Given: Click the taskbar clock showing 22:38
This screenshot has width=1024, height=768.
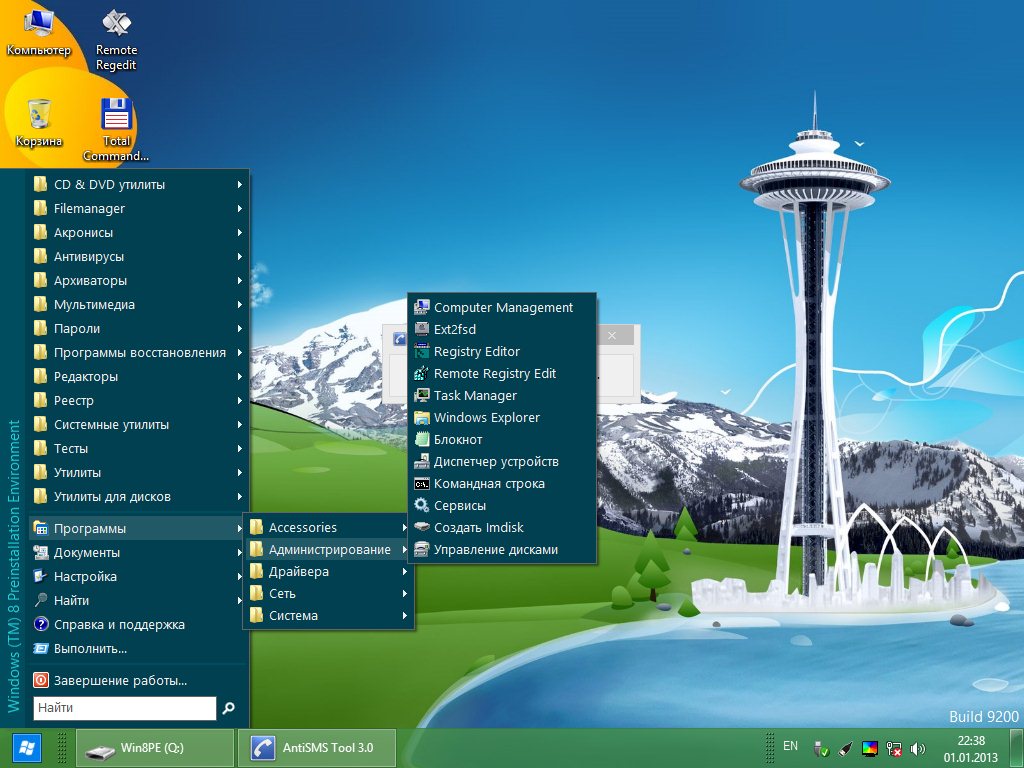Looking at the screenshot, I should tap(970, 748).
